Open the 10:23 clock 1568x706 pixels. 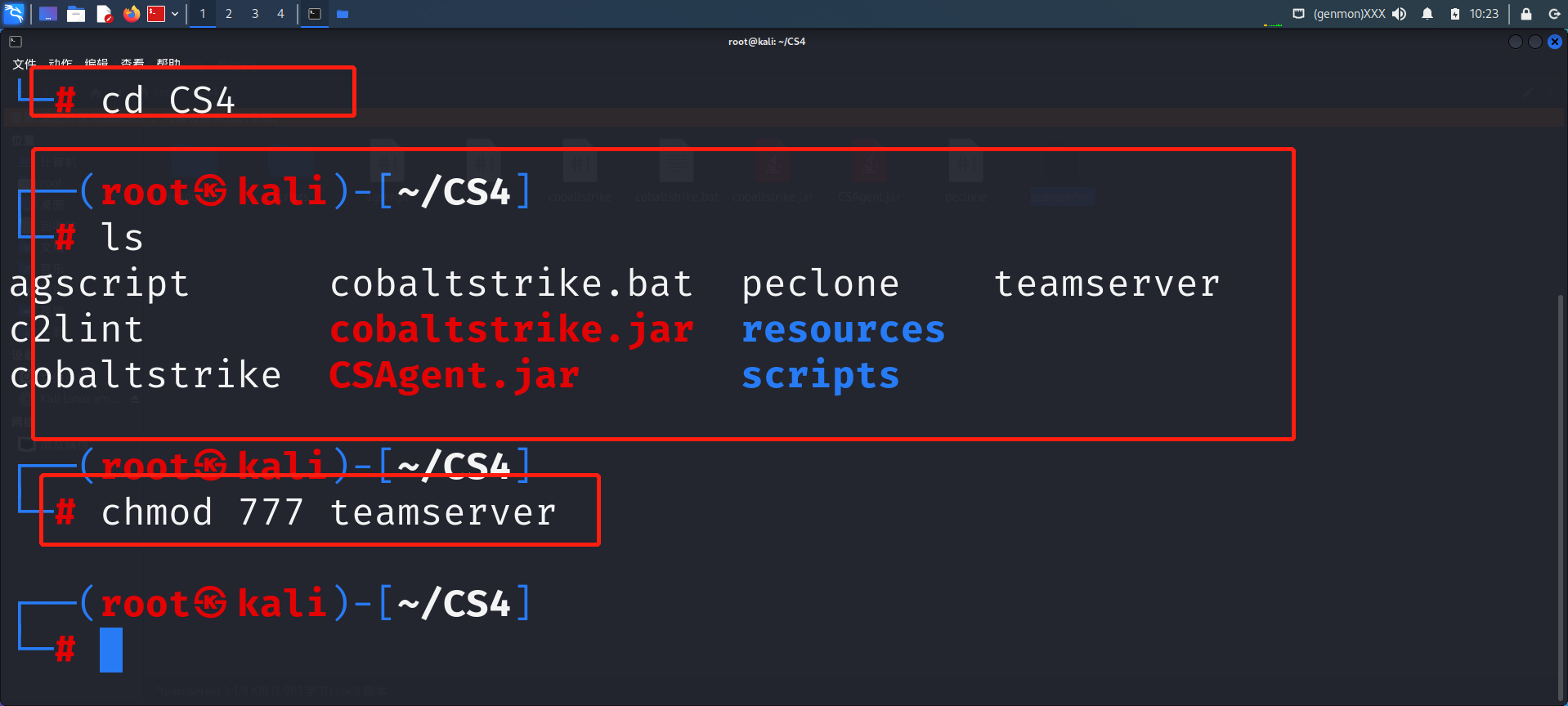coord(1484,14)
